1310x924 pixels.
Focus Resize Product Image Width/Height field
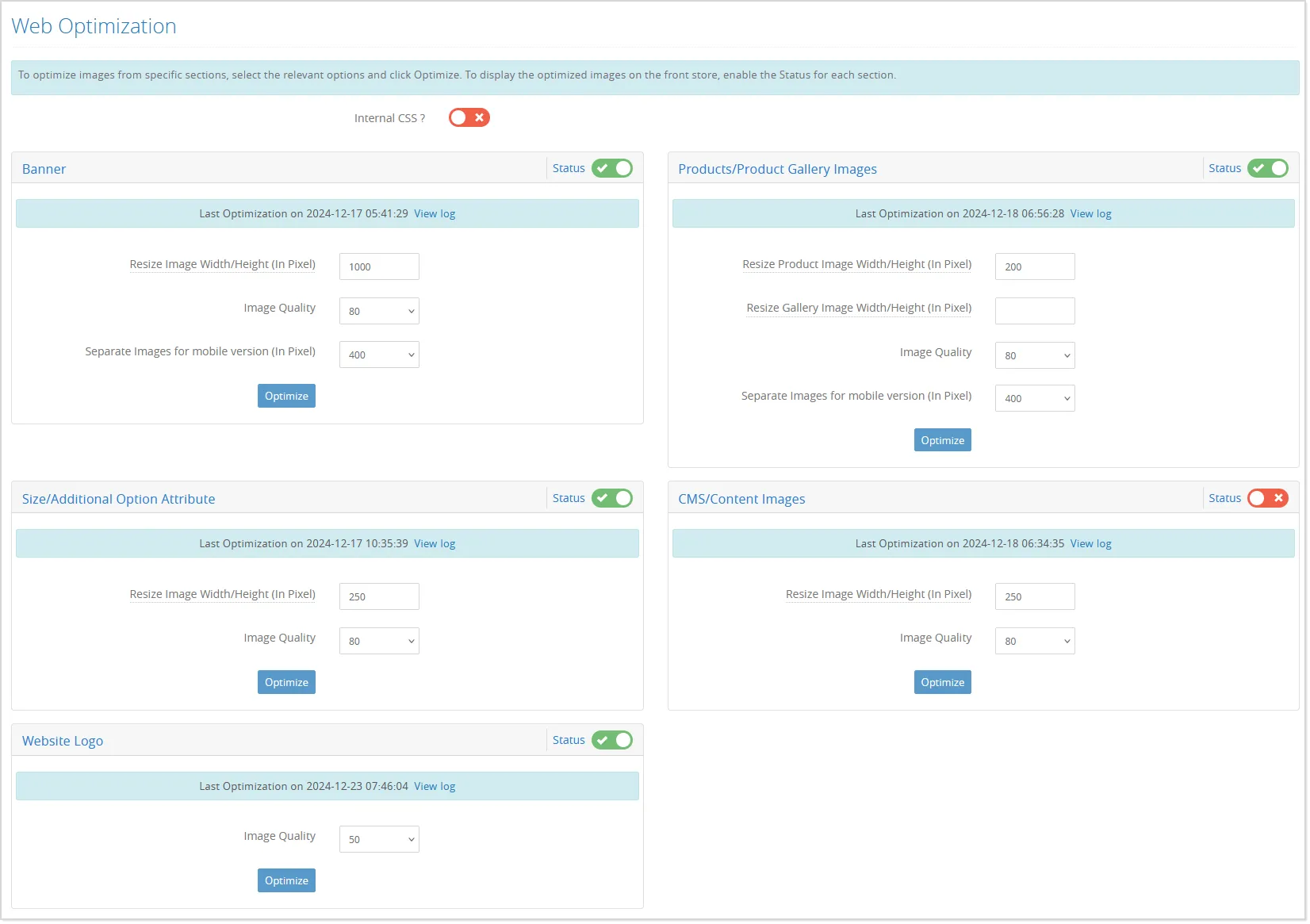point(1035,266)
